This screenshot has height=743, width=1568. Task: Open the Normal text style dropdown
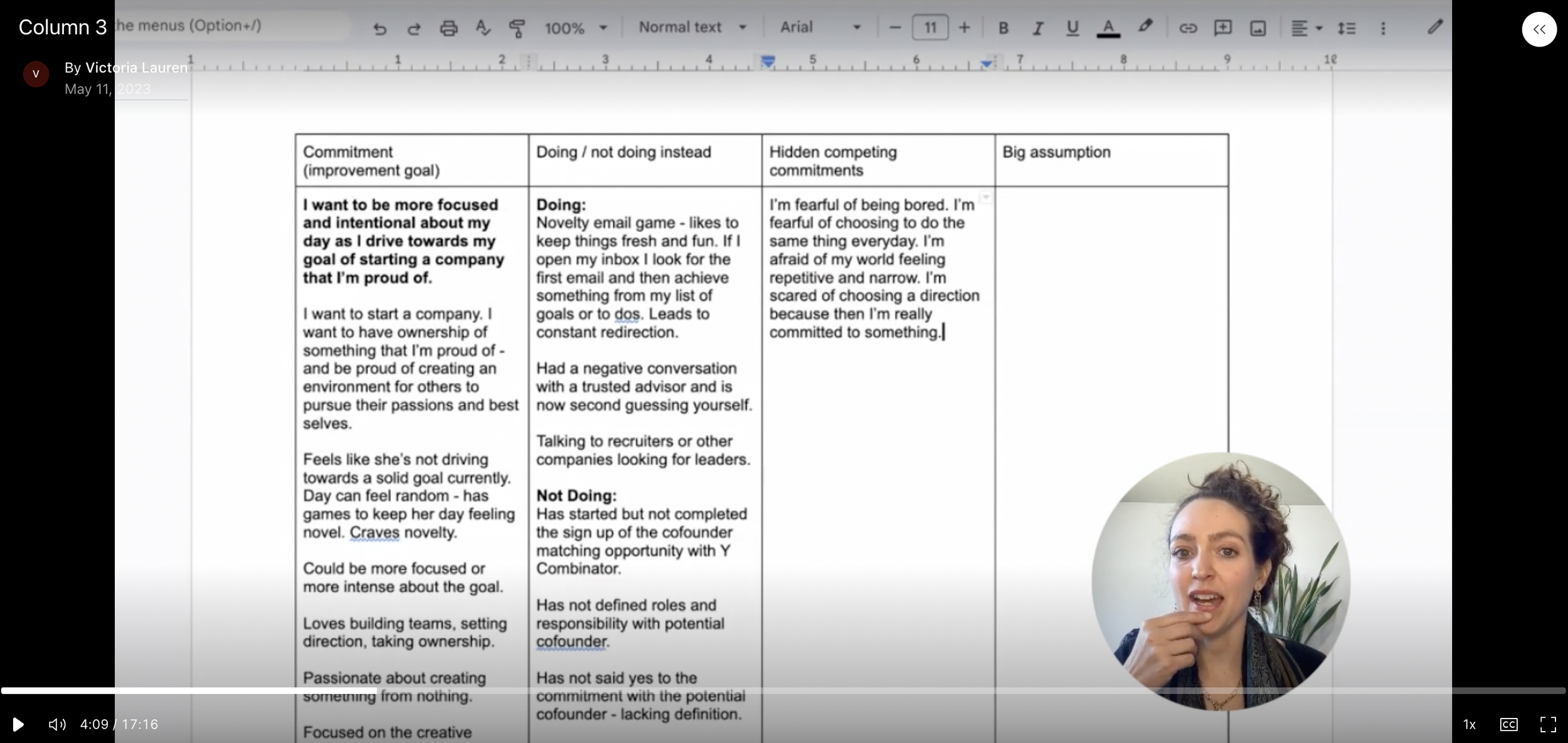point(692,27)
